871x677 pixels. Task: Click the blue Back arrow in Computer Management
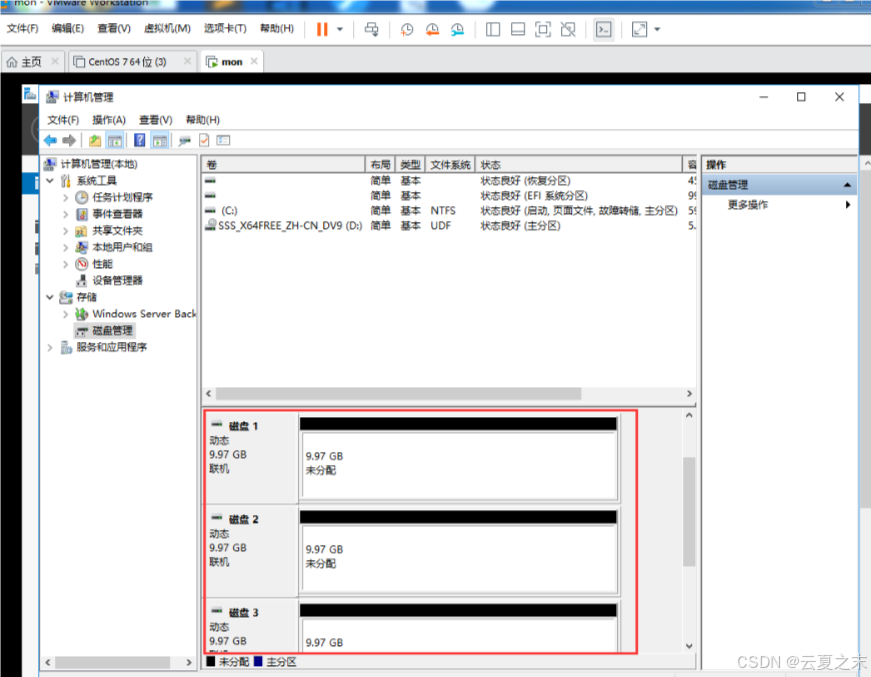click(x=50, y=141)
